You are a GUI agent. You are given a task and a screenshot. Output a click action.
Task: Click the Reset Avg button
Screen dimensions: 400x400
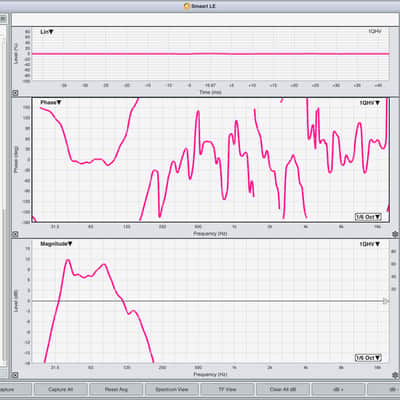pyautogui.click(x=116, y=389)
